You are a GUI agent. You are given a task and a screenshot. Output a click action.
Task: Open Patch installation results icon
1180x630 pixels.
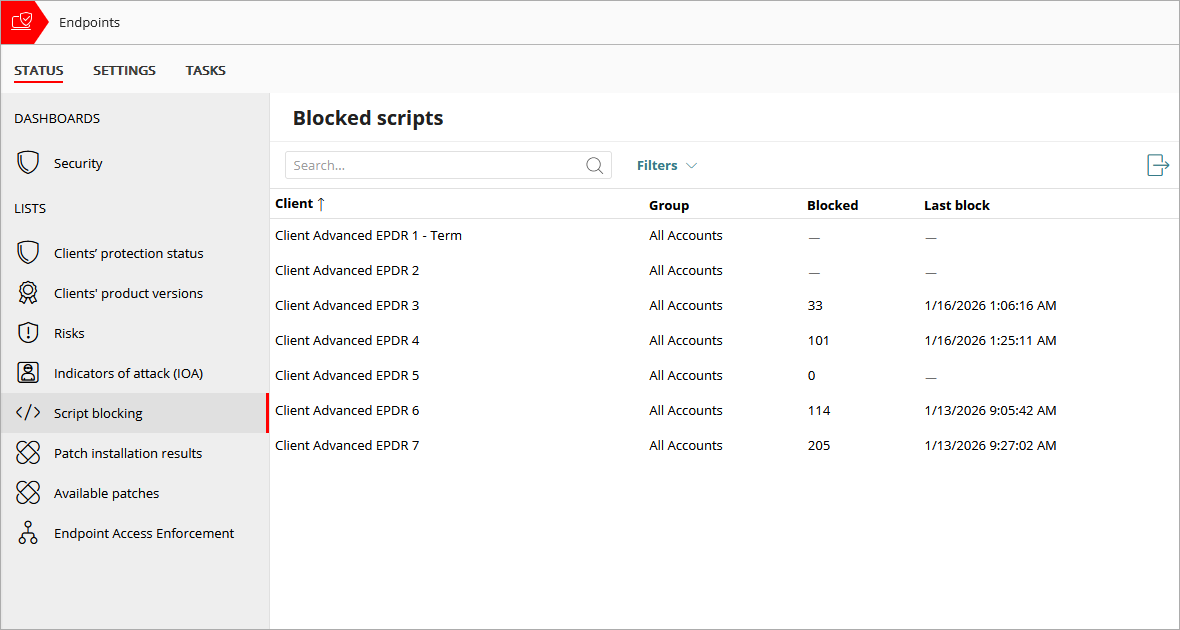tap(28, 452)
